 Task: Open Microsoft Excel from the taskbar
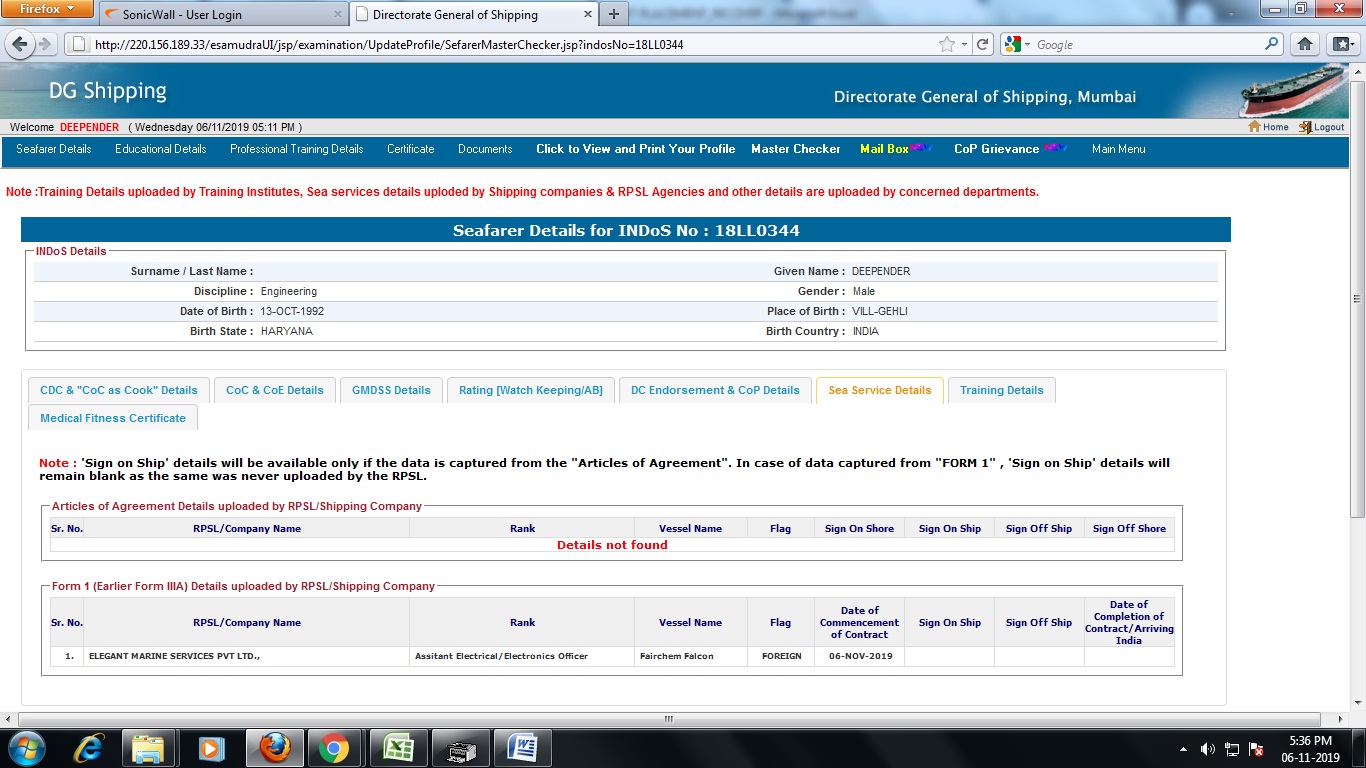(397, 748)
